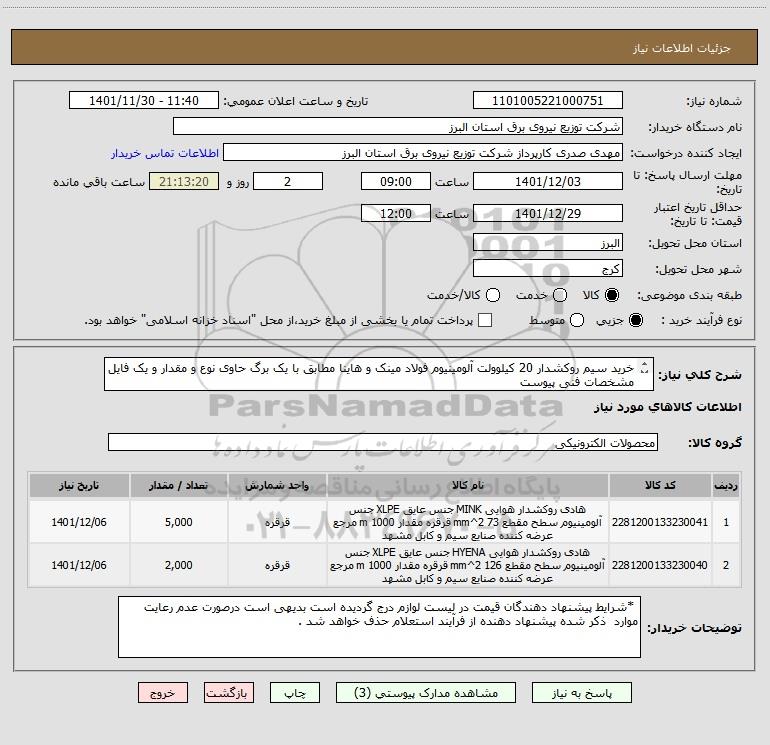Click the نام کالا column header
The width and height of the screenshot is (770, 745).
point(468,485)
